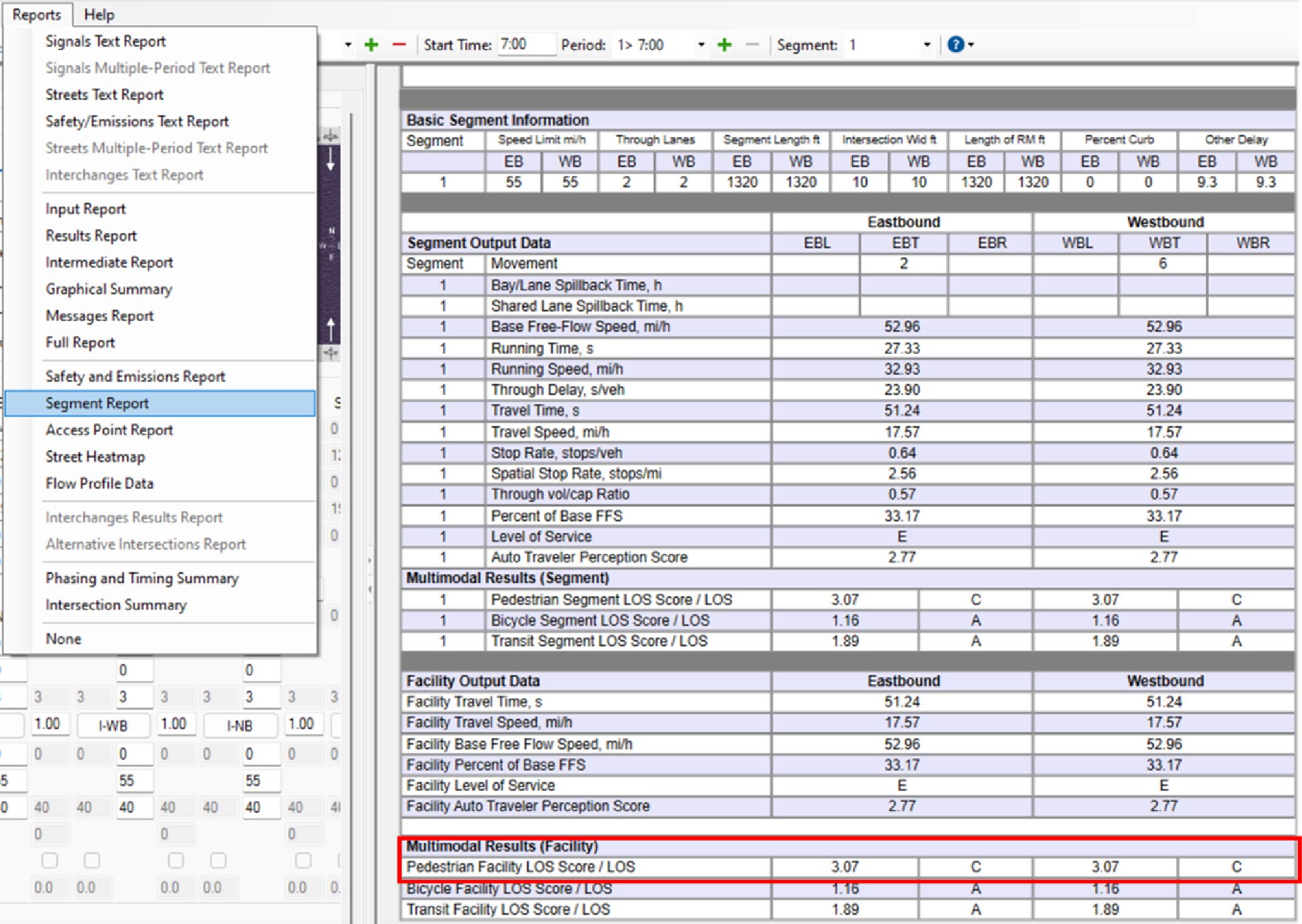The width and height of the screenshot is (1302, 924).
Task: Click the EBT column header
Action: 905,243
